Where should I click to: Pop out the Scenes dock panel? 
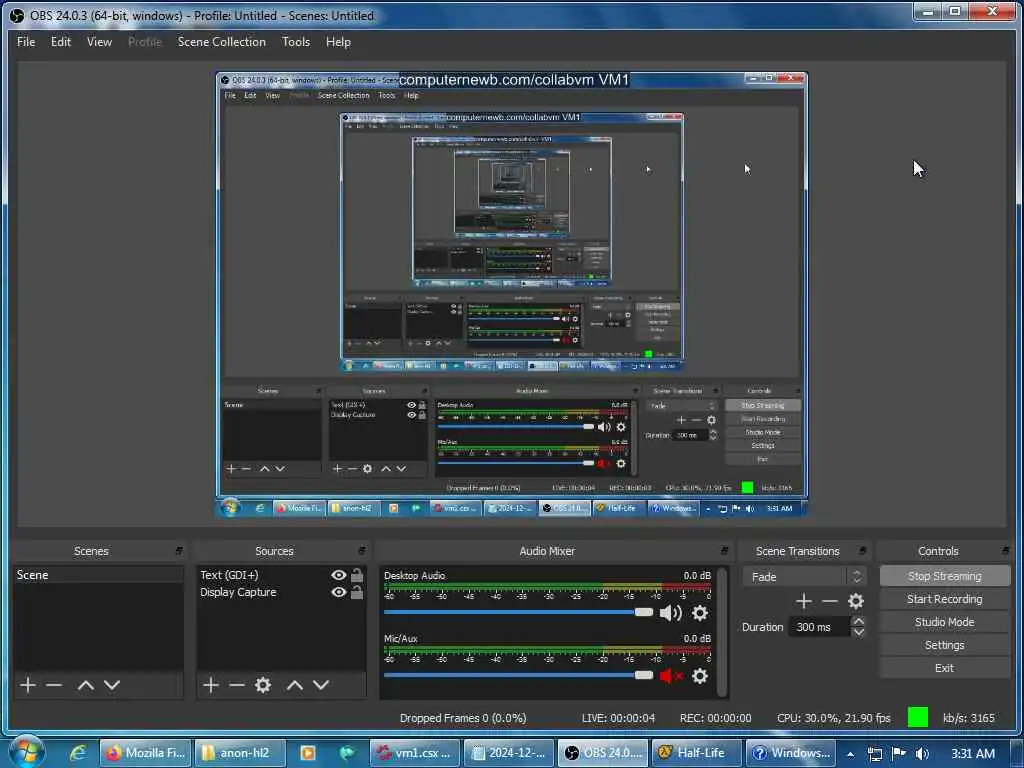[179, 551]
